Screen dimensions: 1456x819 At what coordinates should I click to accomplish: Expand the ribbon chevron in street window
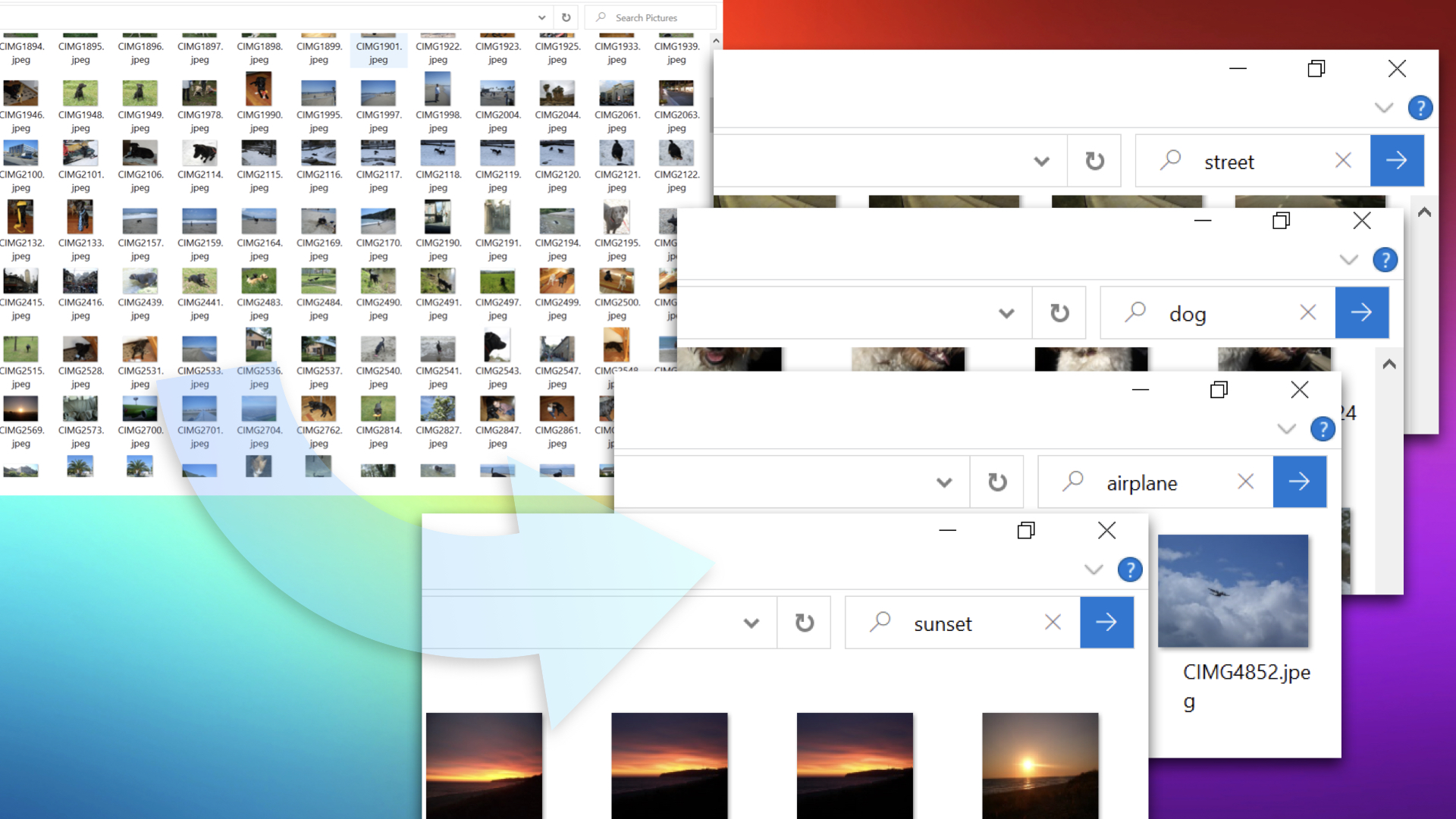point(1383,108)
